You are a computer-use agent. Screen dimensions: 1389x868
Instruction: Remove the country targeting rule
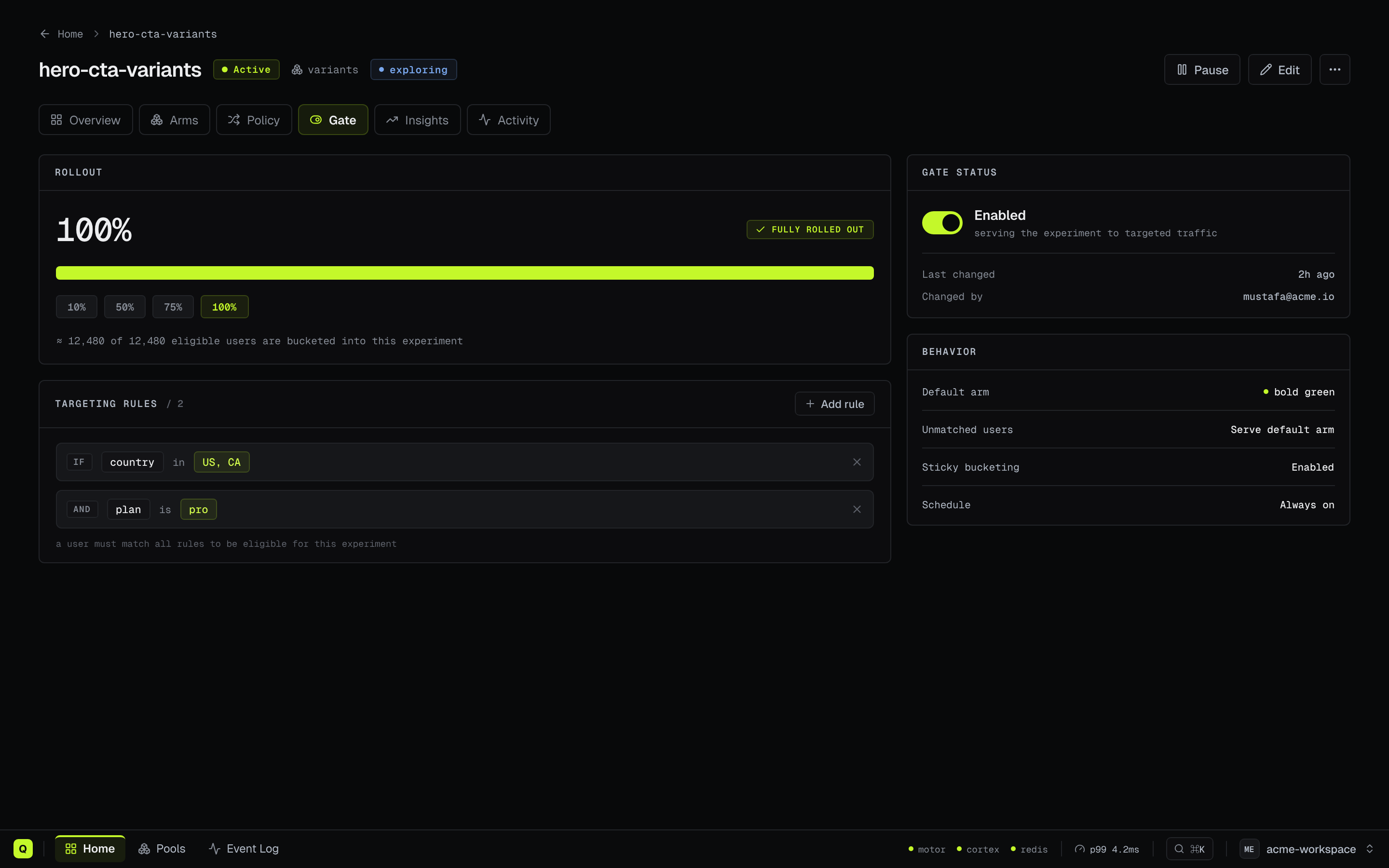857,461
